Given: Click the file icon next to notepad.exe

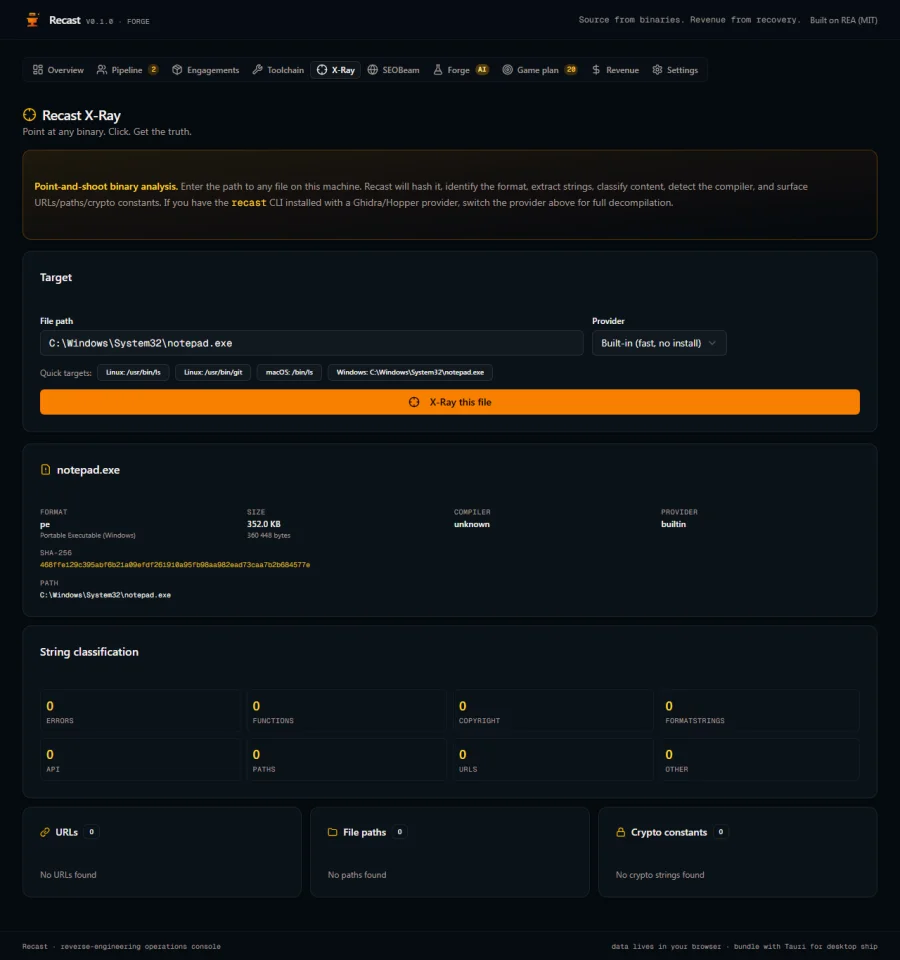Looking at the screenshot, I should point(45,470).
